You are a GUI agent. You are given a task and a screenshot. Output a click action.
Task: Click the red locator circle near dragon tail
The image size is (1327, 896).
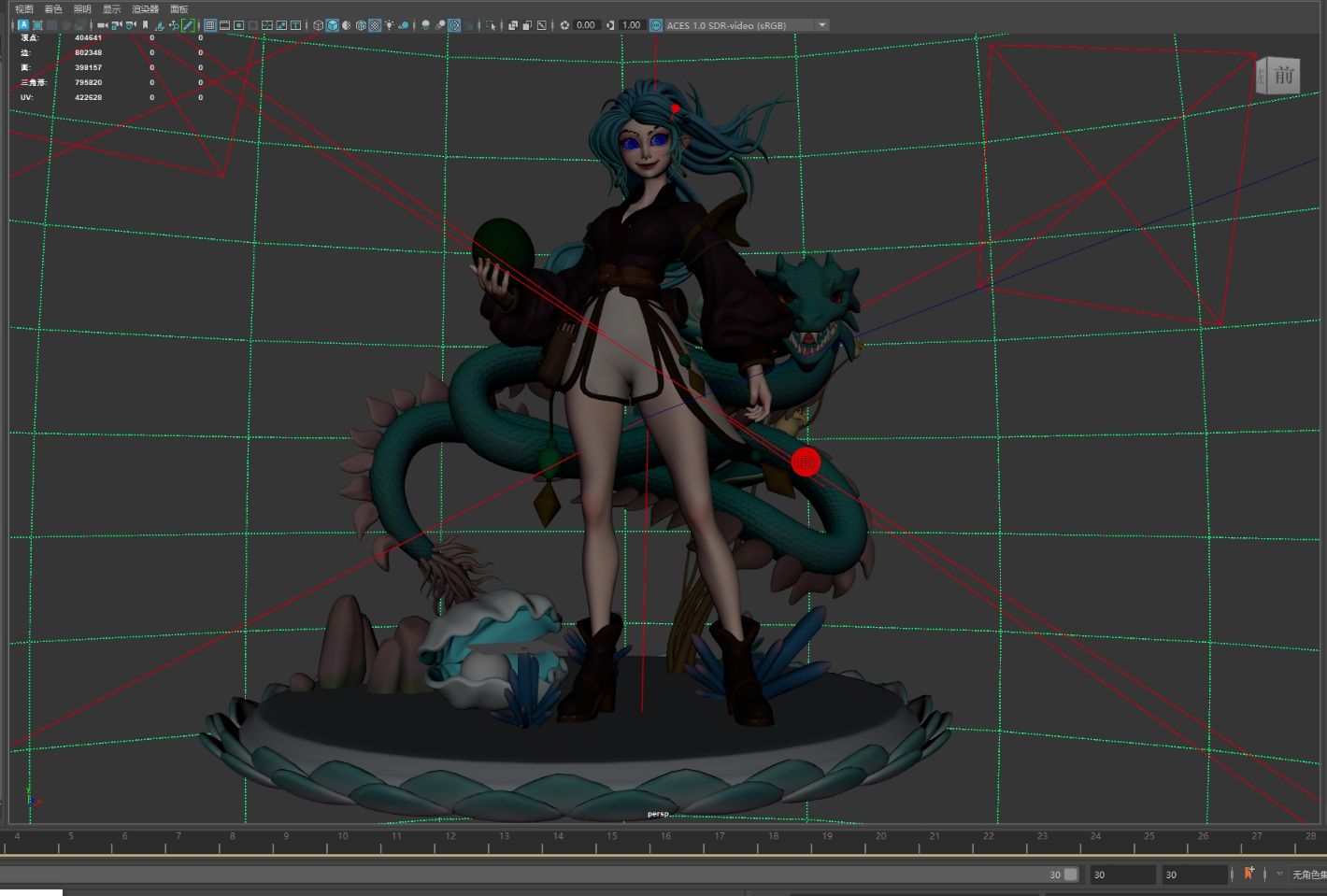[x=806, y=461]
